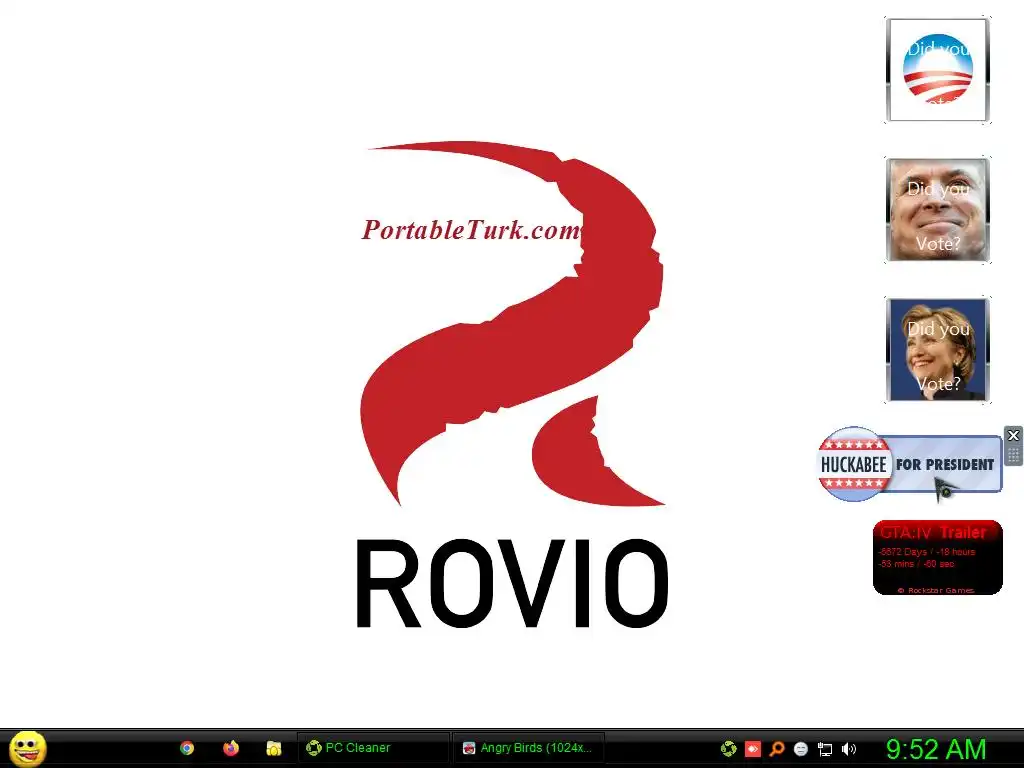
Task: Click the red AnyDesk tray icon
Action: coord(752,749)
